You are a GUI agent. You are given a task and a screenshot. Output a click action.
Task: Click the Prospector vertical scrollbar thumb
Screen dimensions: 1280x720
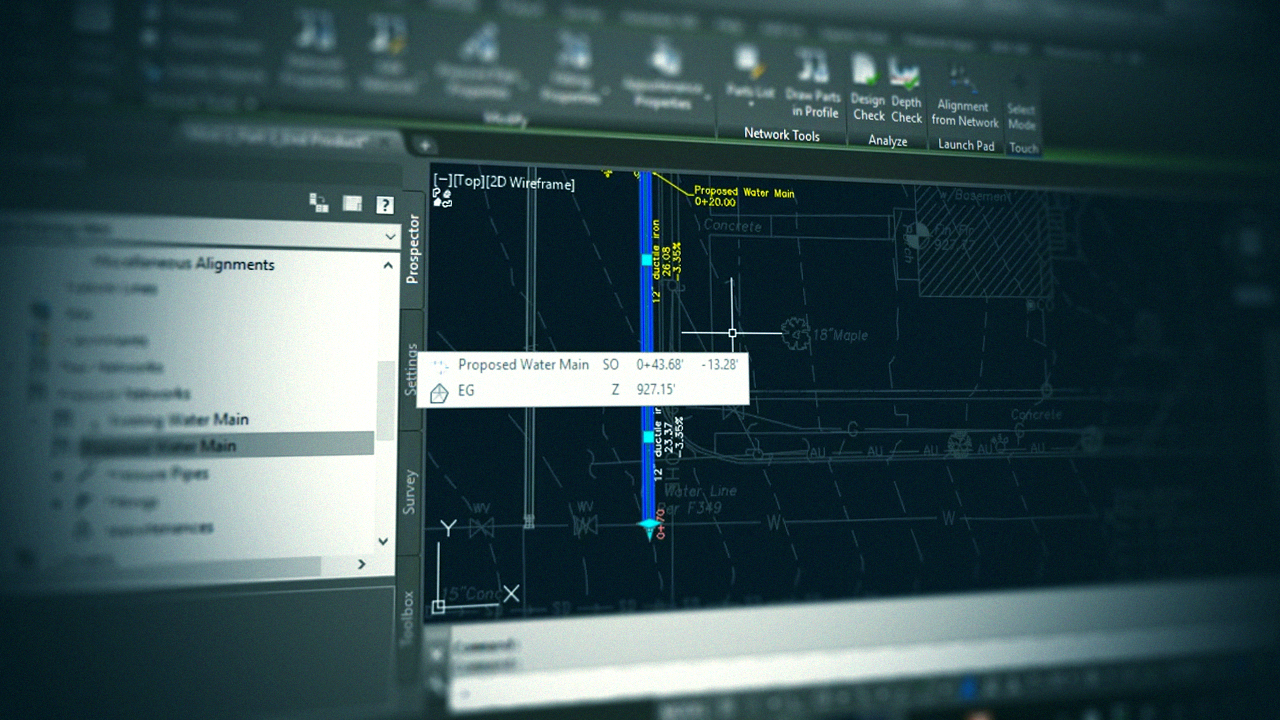386,400
